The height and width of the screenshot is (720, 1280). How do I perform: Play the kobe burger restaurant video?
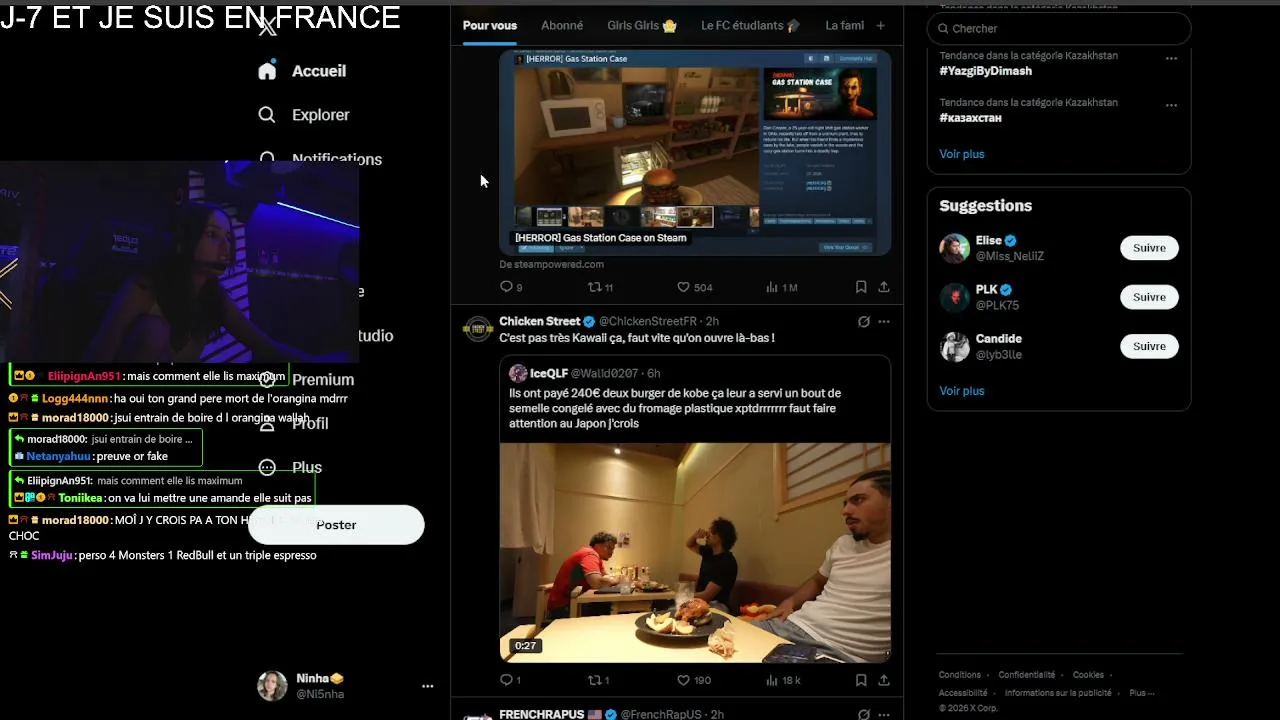click(x=695, y=553)
